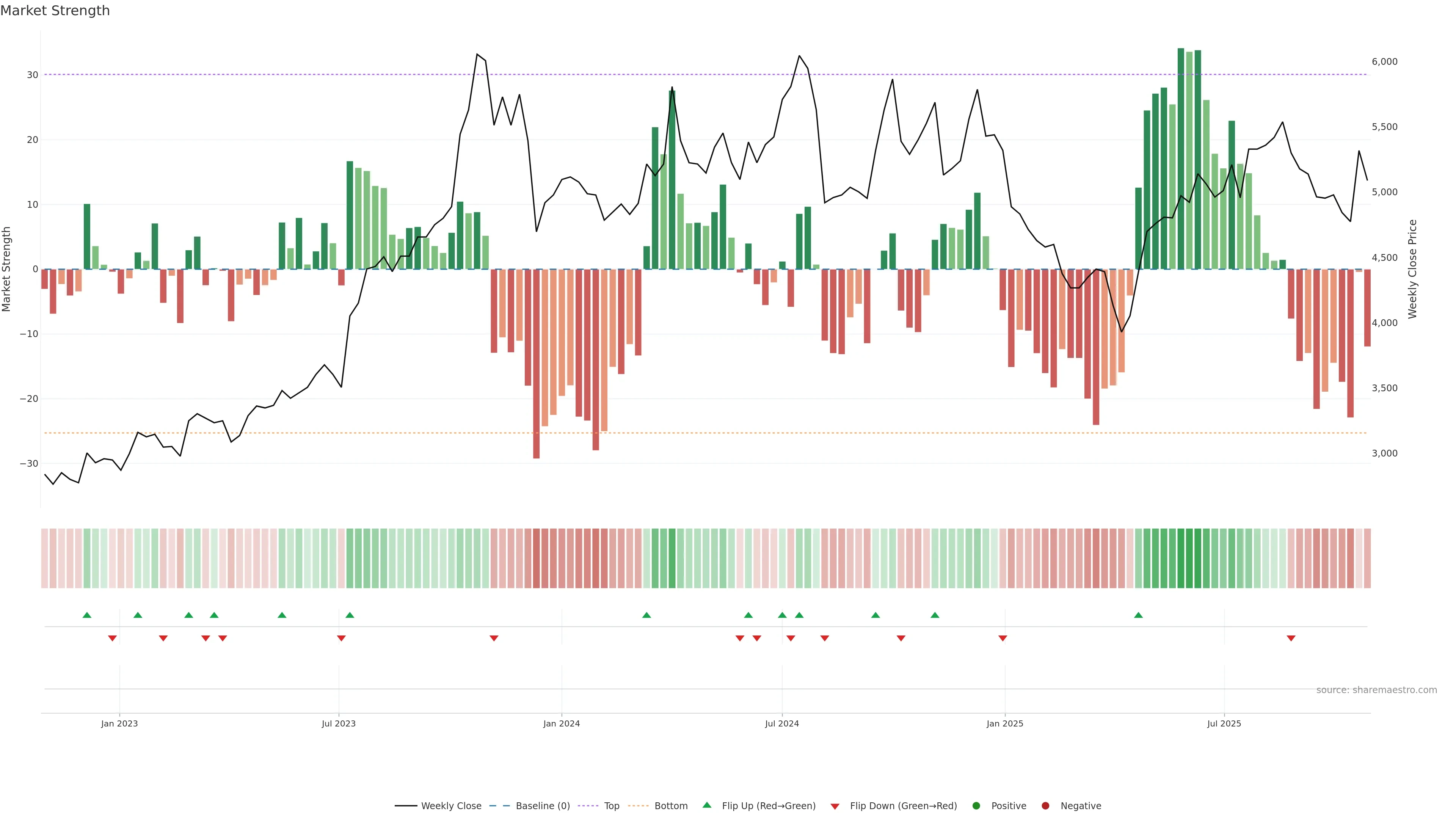
Task: Click the 6,000 right axis tick label
Action: point(1384,61)
